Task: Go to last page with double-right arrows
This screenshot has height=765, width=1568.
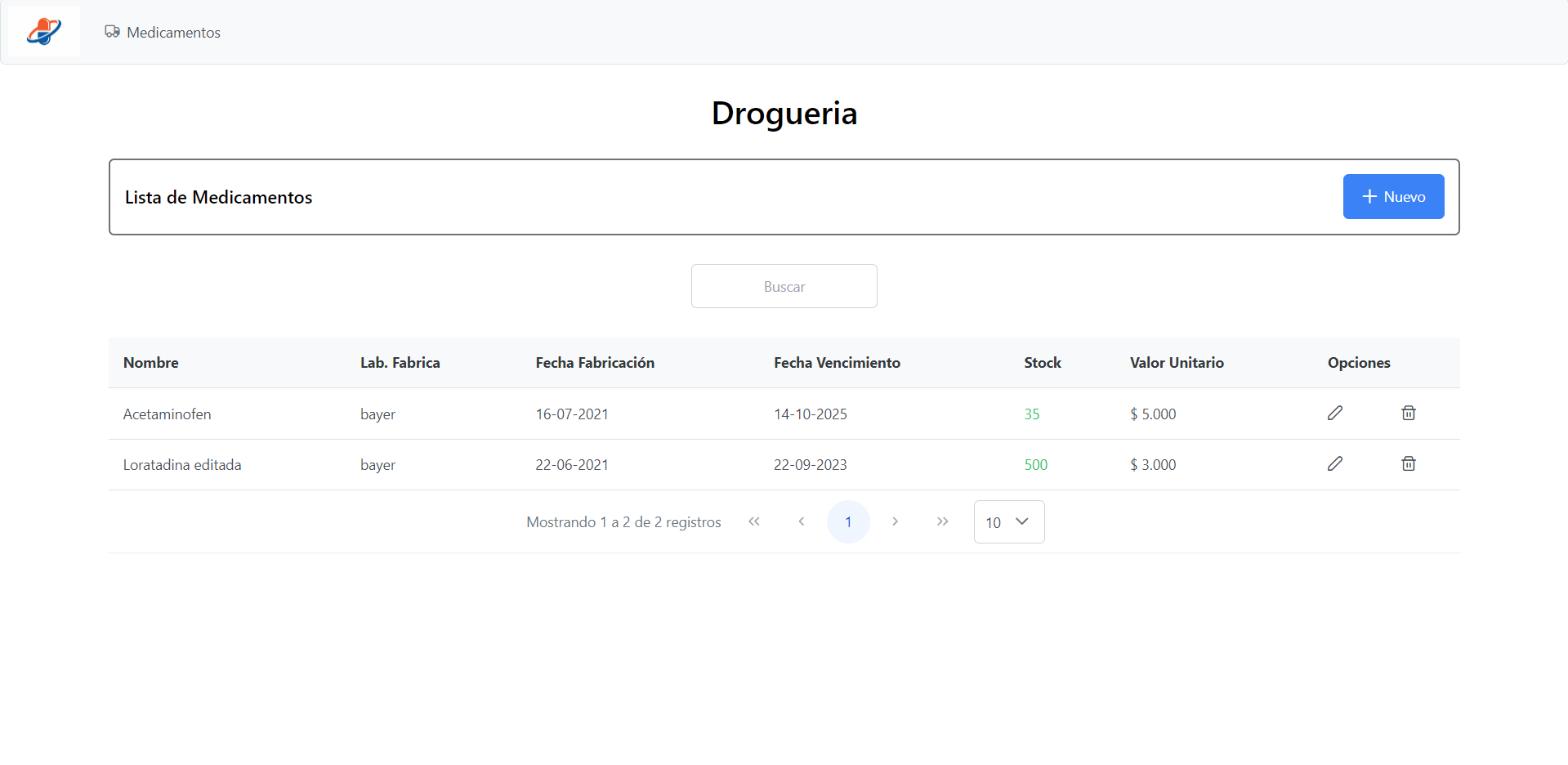Action: click(x=942, y=521)
